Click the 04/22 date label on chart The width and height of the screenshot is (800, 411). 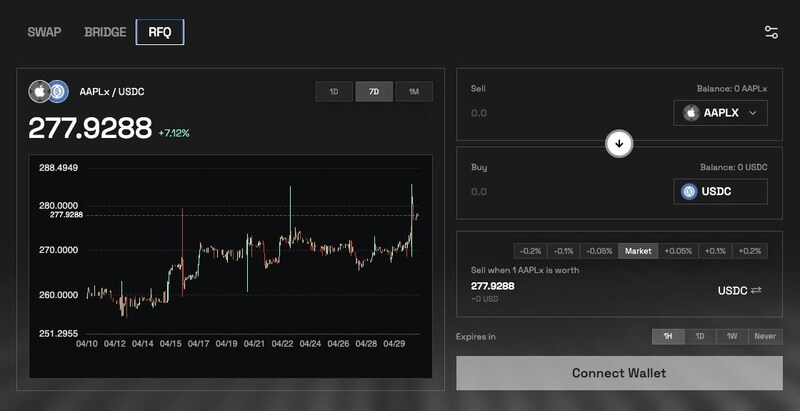282,344
